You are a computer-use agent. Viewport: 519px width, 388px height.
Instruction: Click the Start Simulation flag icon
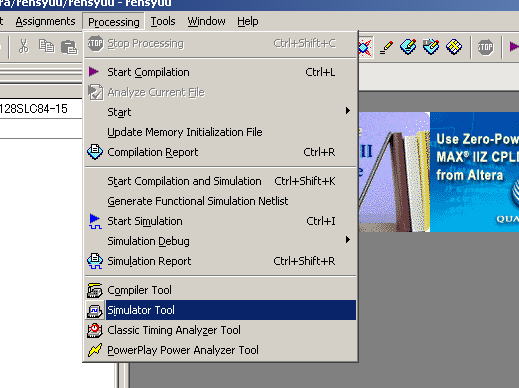(95, 221)
